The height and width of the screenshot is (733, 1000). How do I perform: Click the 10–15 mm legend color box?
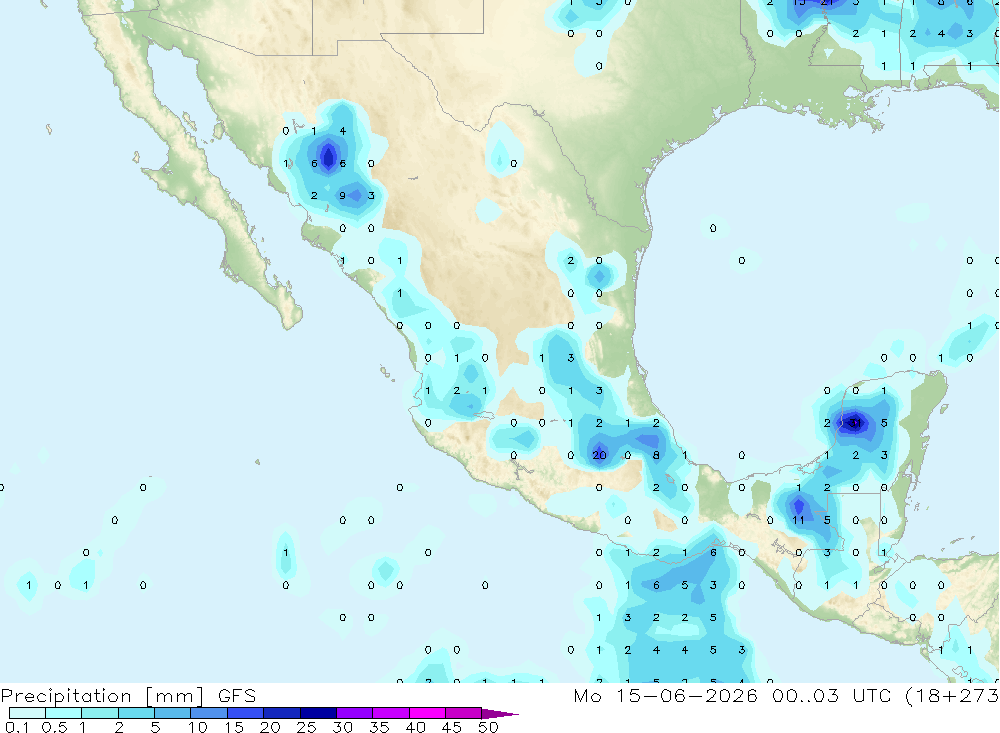[x=209, y=713]
